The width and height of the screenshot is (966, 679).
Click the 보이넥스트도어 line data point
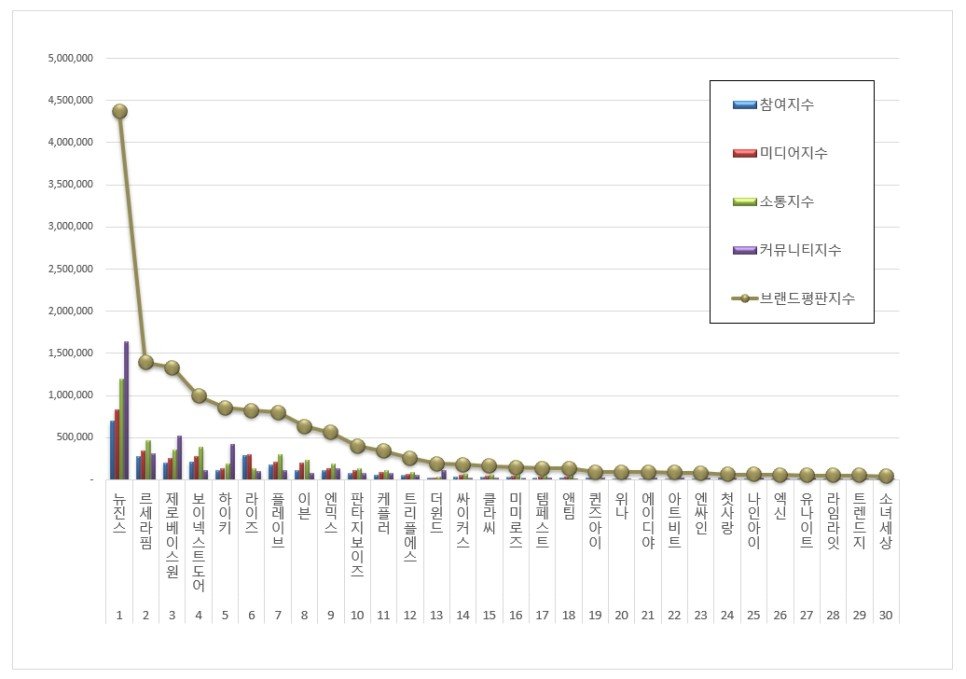199,396
